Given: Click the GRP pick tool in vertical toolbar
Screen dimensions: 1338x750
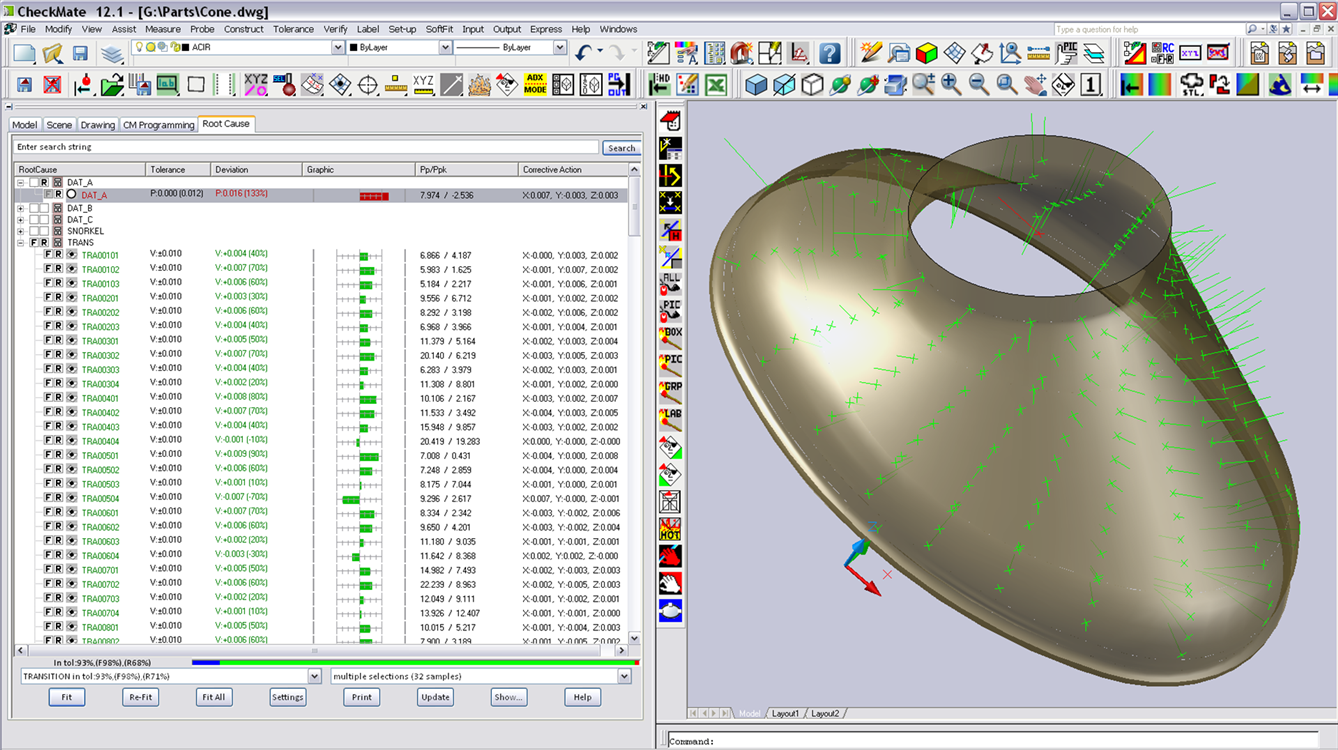Looking at the screenshot, I should coord(670,391).
